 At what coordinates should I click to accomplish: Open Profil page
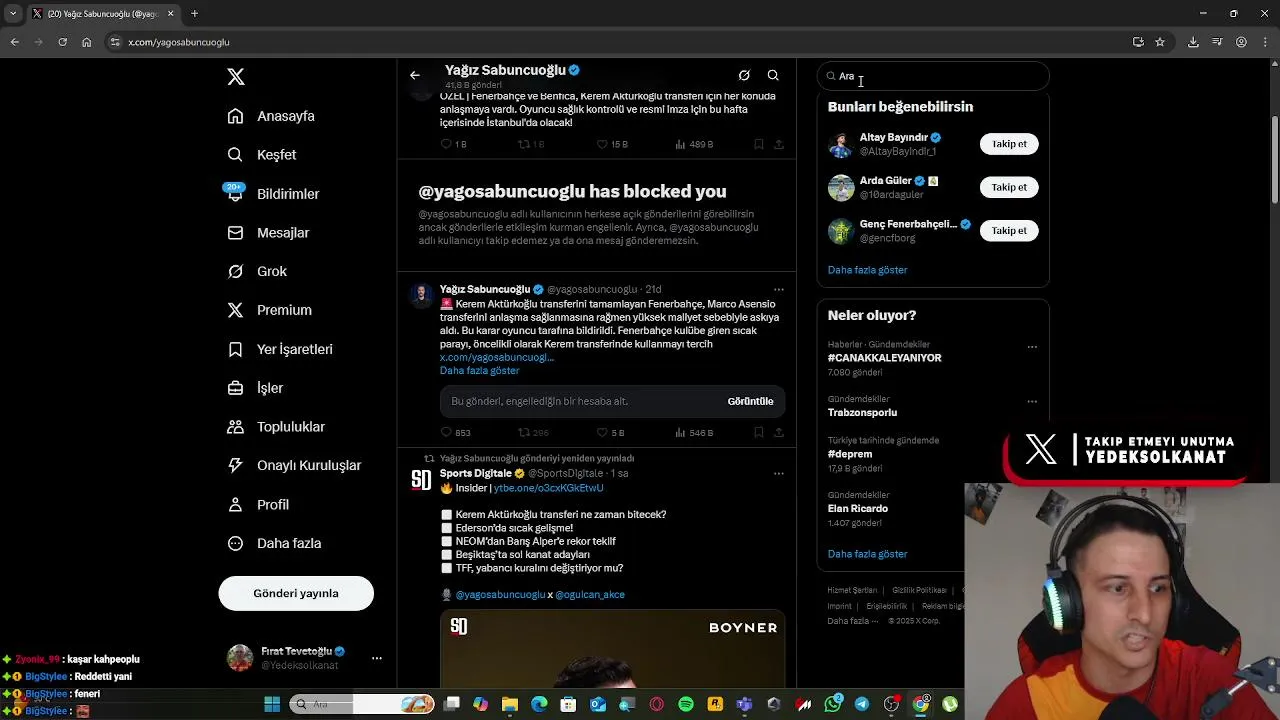tap(258, 505)
